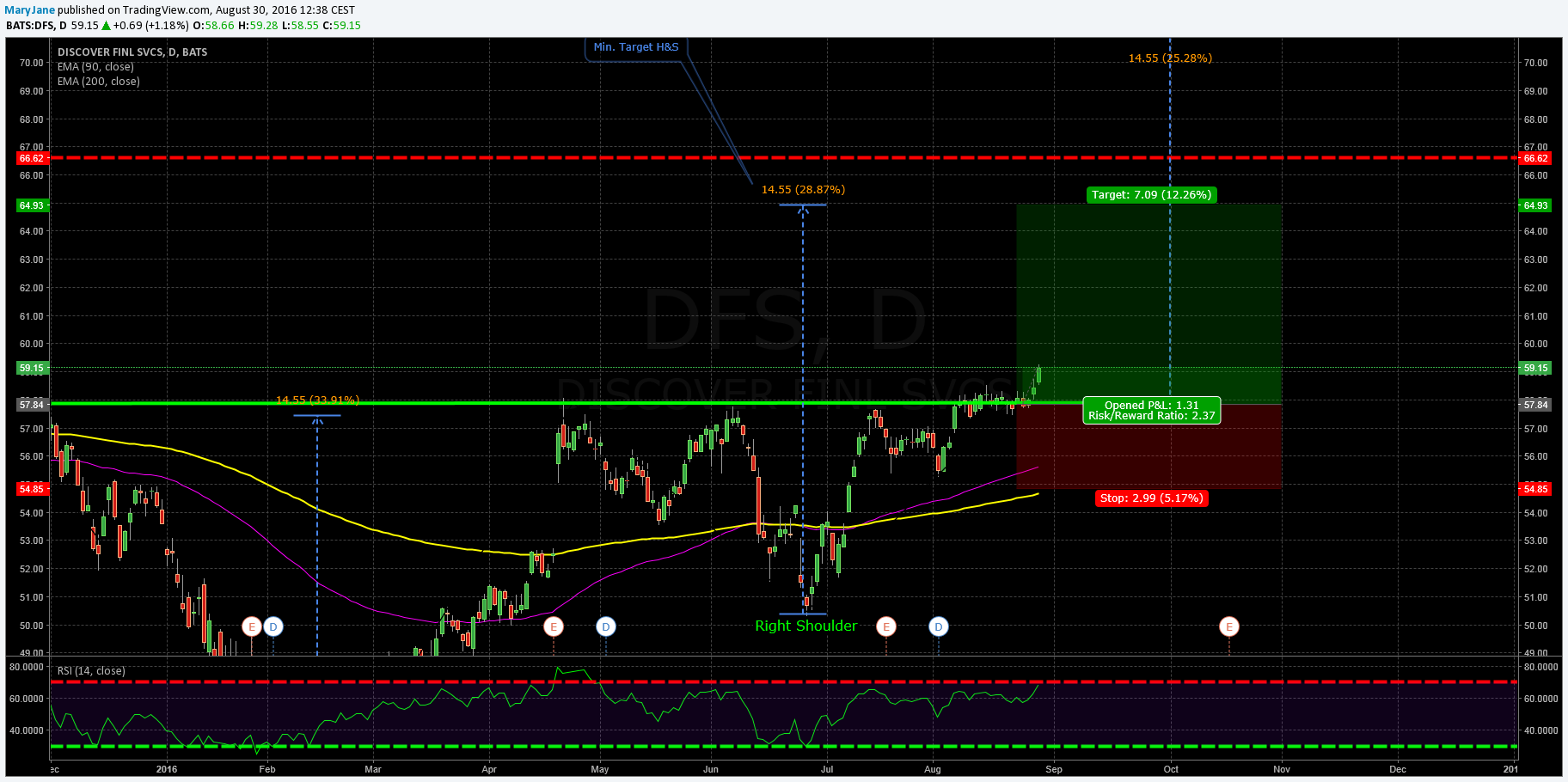Click the red 66.62 price tag on right axis

[x=1535, y=158]
